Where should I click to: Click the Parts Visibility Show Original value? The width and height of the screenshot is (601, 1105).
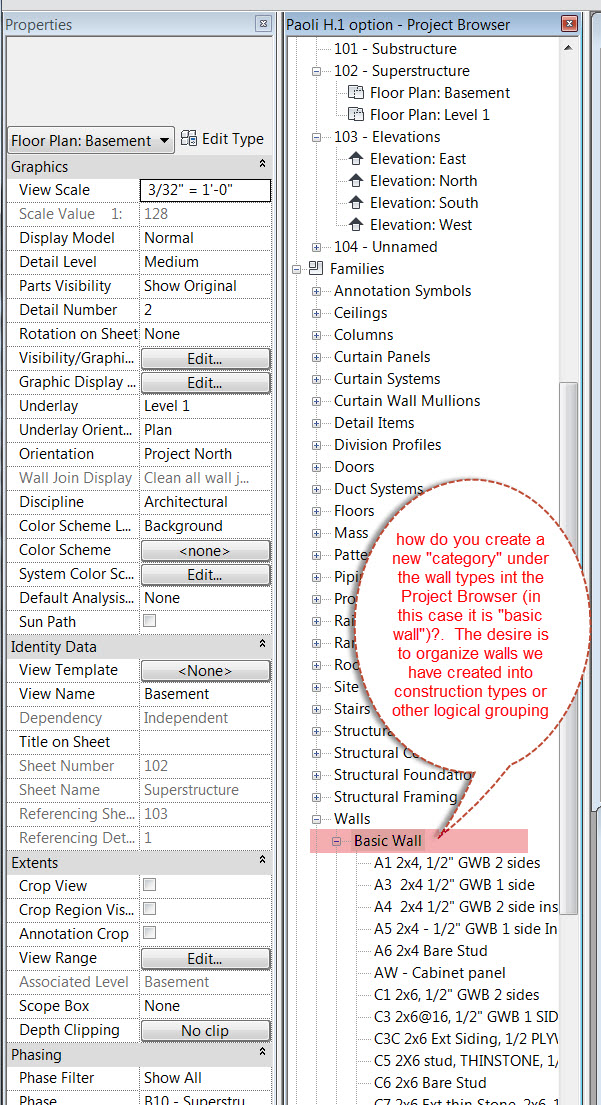point(206,285)
